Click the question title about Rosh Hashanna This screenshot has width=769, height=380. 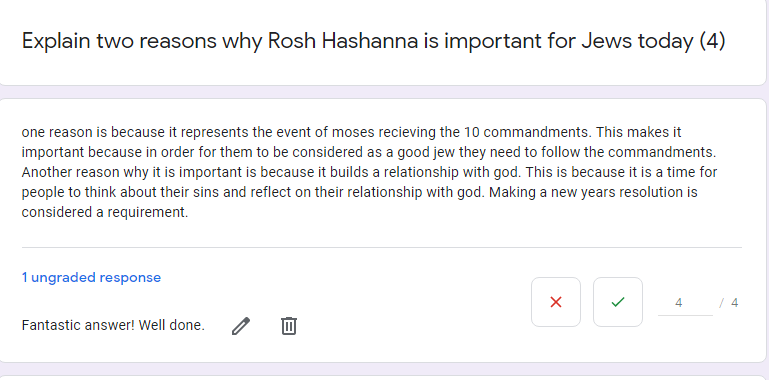(x=373, y=41)
